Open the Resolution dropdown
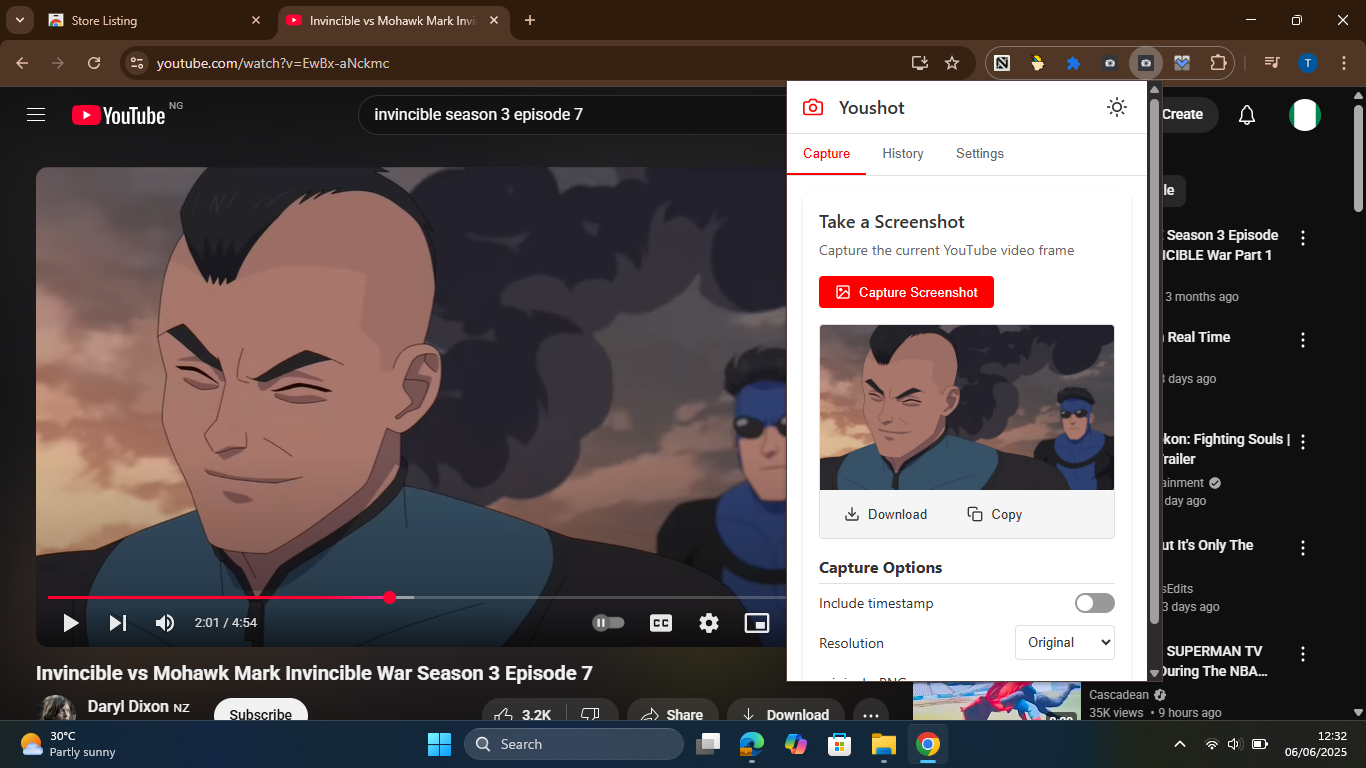Viewport: 1366px width, 768px height. [x=1064, y=642]
